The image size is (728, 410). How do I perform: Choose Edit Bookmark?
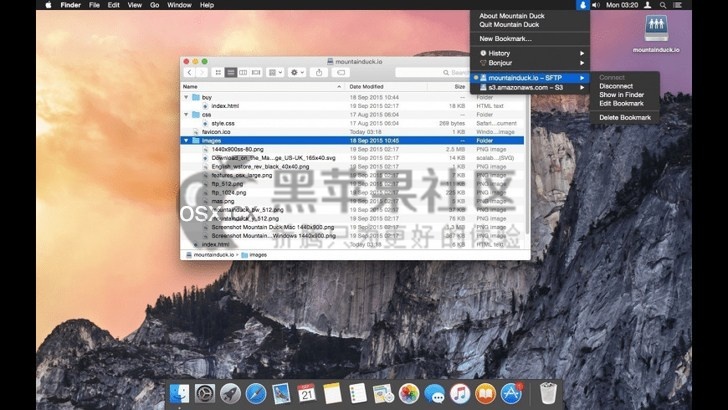621,104
